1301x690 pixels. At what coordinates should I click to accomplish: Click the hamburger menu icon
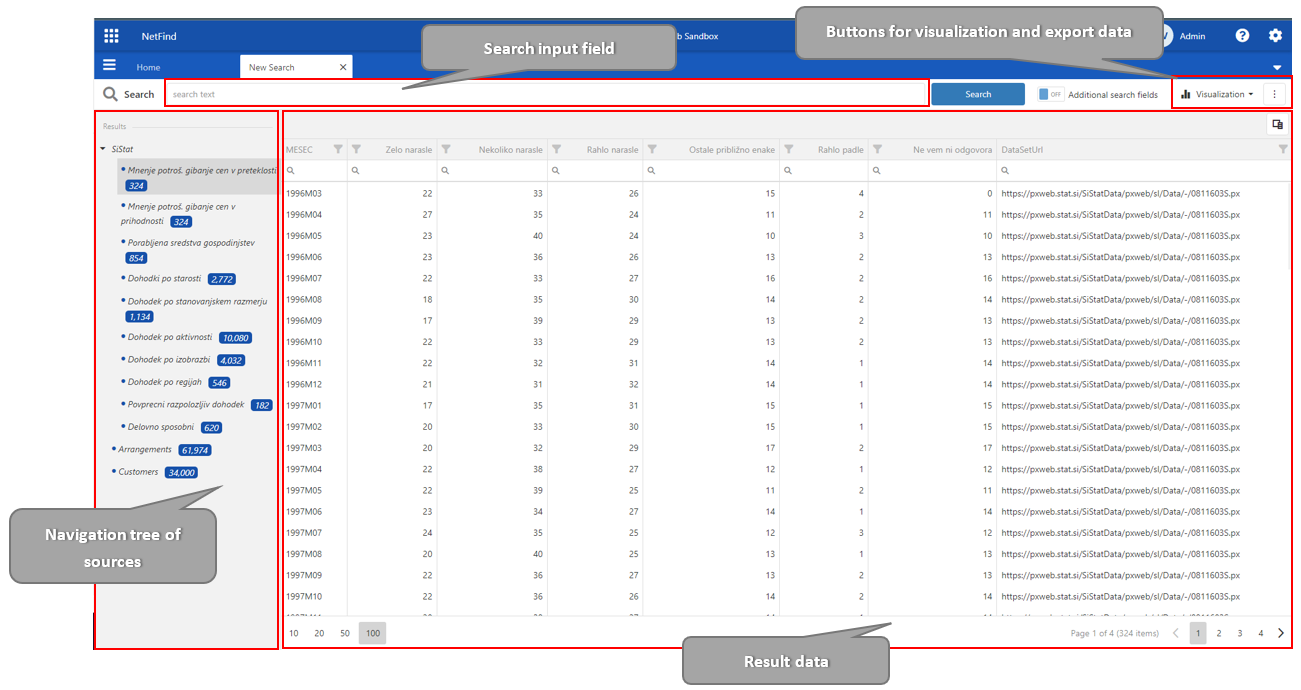tap(110, 66)
